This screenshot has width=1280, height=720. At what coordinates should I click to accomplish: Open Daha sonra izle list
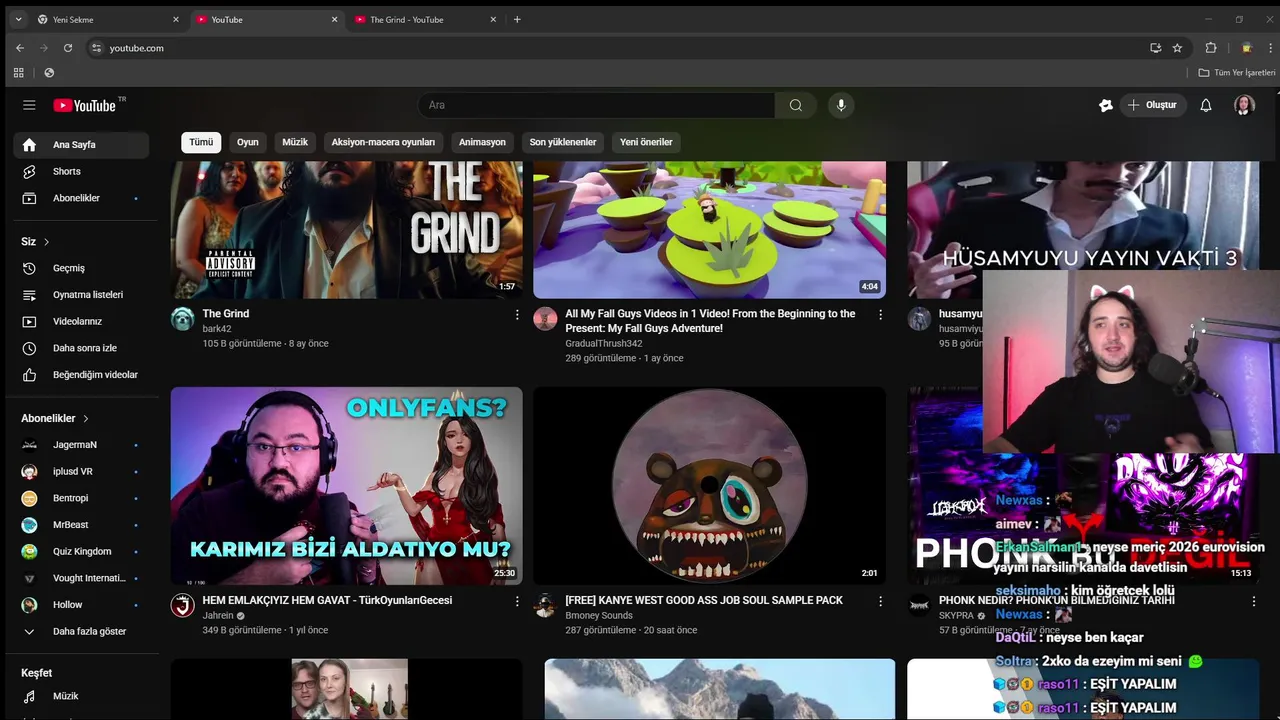coord(81,348)
